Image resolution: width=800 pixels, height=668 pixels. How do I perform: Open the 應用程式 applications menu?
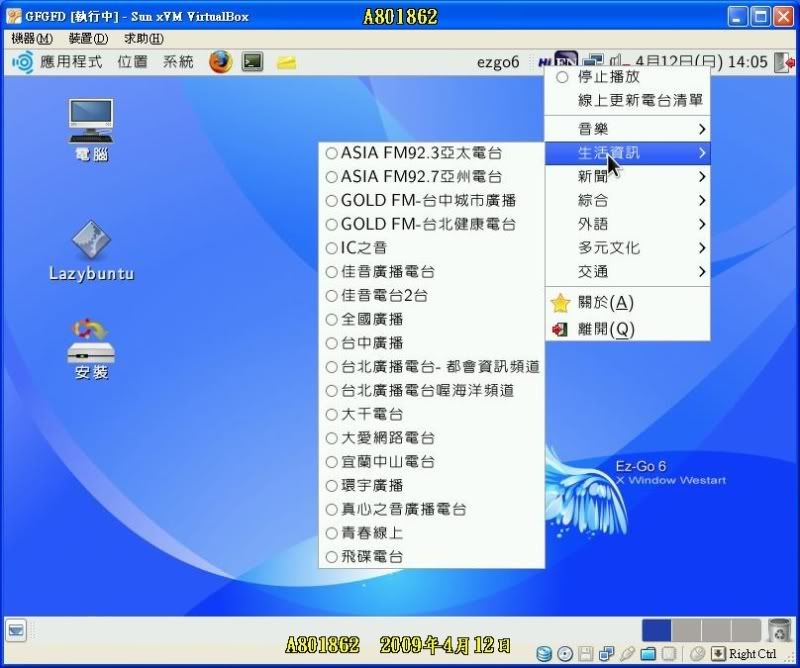[x=71, y=62]
